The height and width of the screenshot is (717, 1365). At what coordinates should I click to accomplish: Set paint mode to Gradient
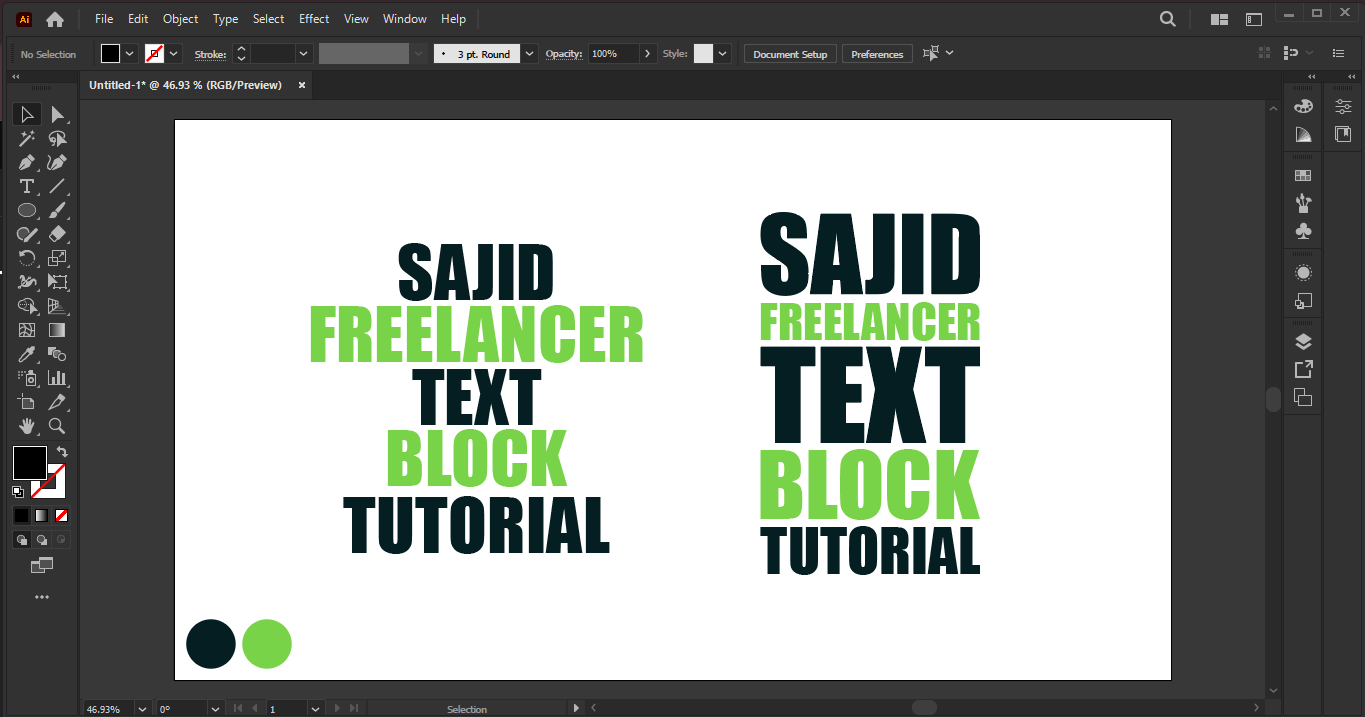(41, 515)
